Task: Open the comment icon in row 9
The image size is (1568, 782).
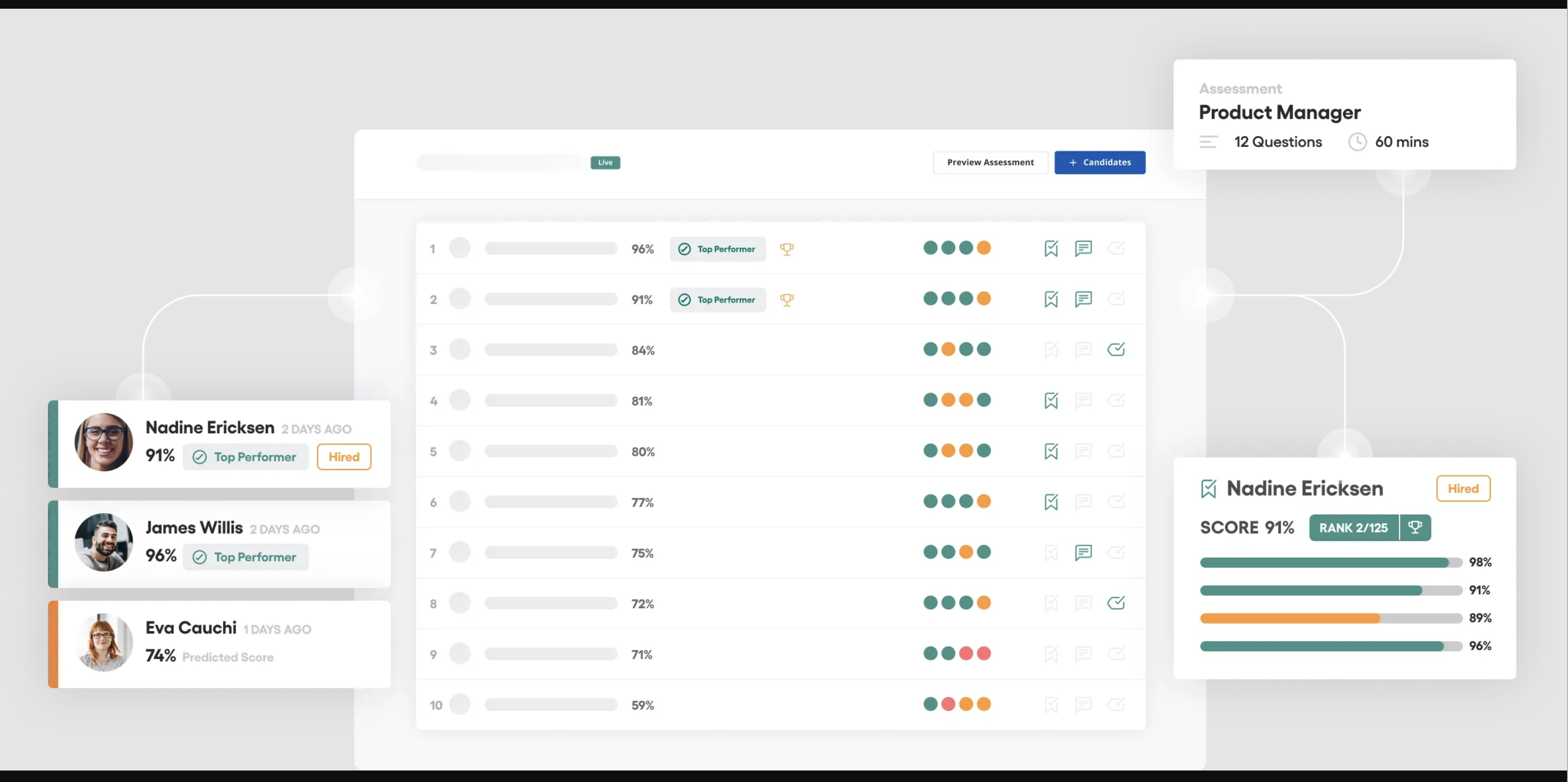Action: (x=1084, y=654)
